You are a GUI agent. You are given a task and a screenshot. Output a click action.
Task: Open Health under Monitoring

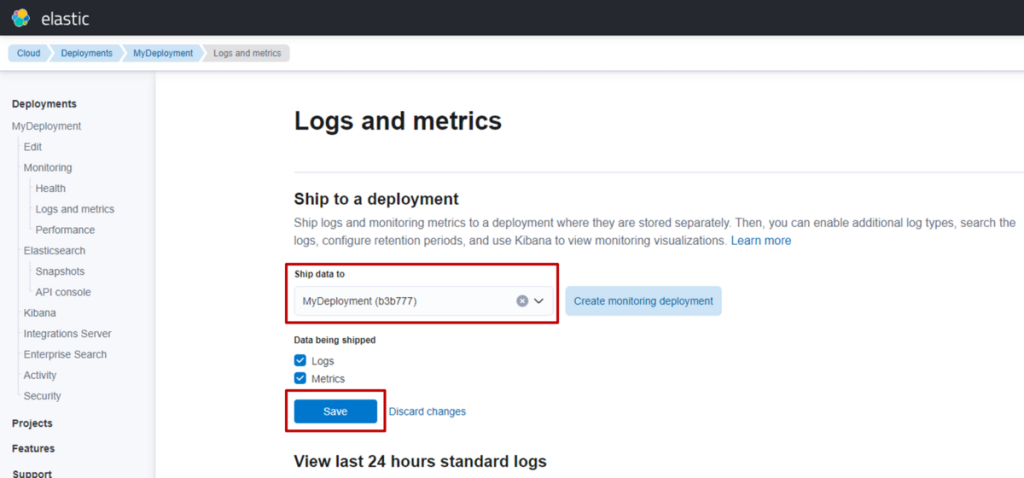(50, 188)
